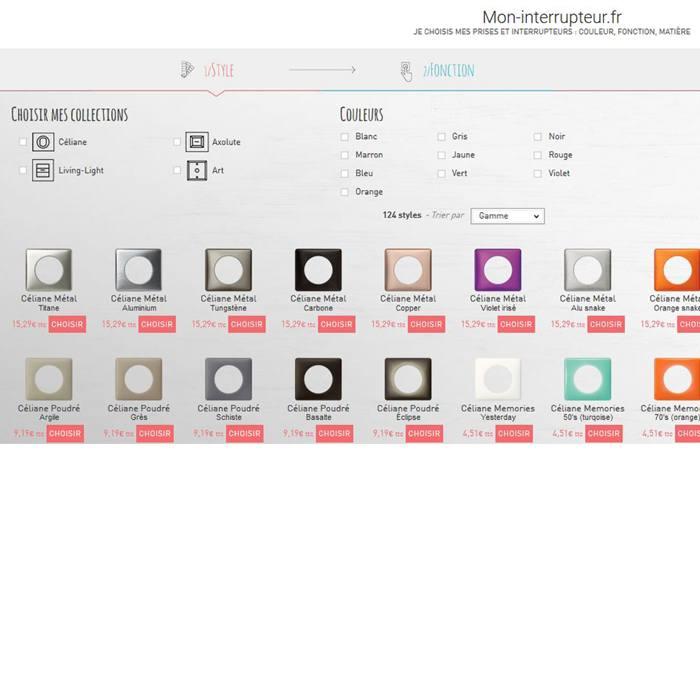The height and width of the screenshot is (700, 700).
Task: Enable the Noir color filter checkbox
Action: tap(538, 137)
